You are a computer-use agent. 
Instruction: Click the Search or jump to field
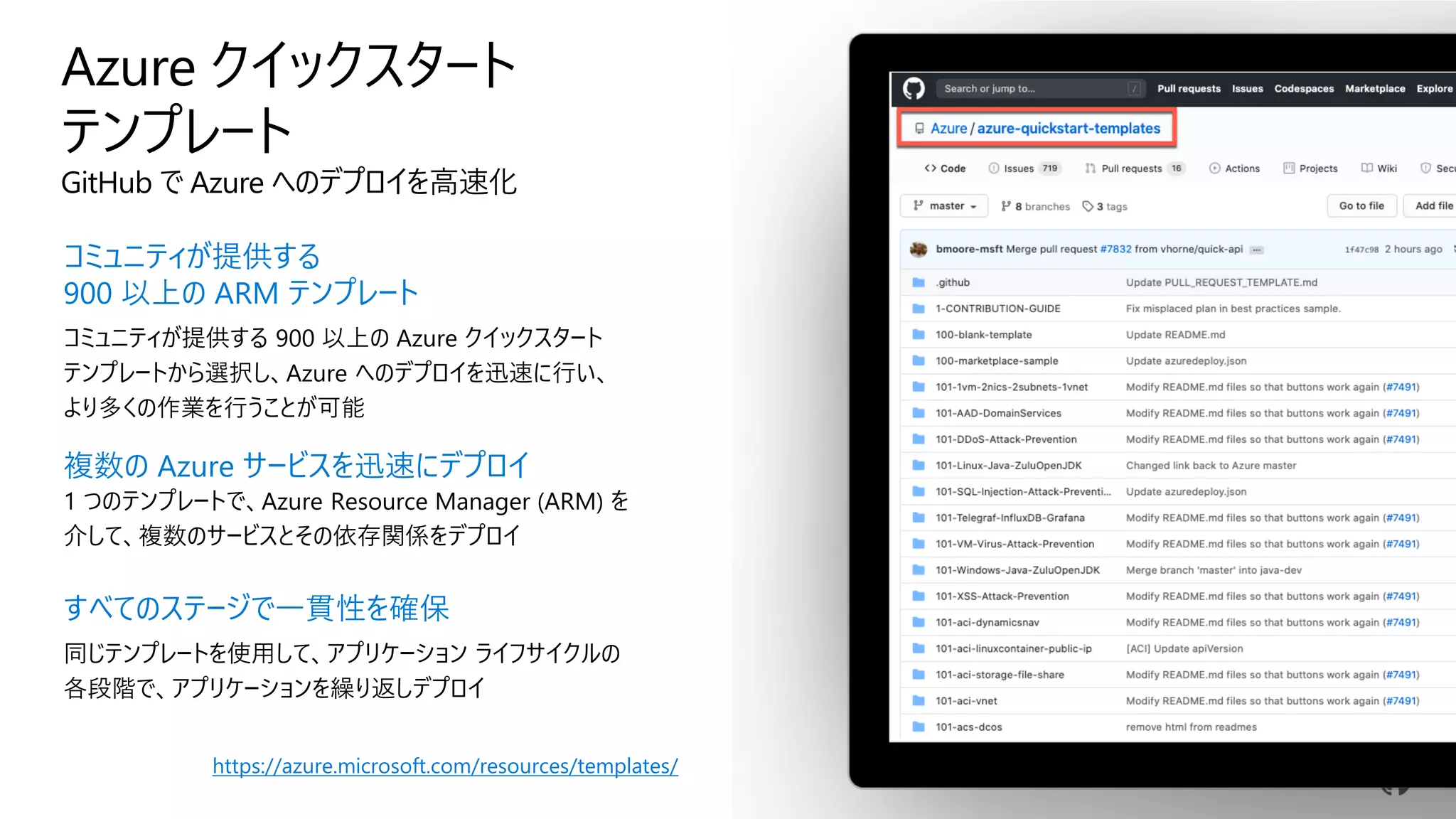point(1040,89)
